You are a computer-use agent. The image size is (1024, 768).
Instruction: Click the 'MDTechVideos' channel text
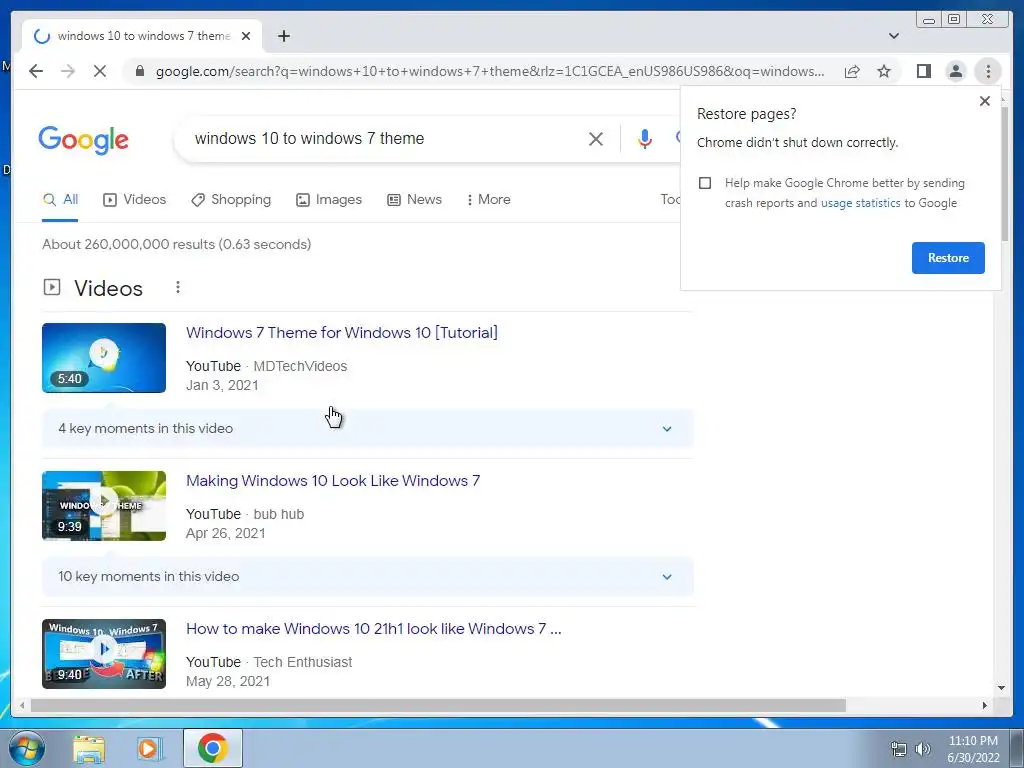pyautogui.click(x=300, y=366)
